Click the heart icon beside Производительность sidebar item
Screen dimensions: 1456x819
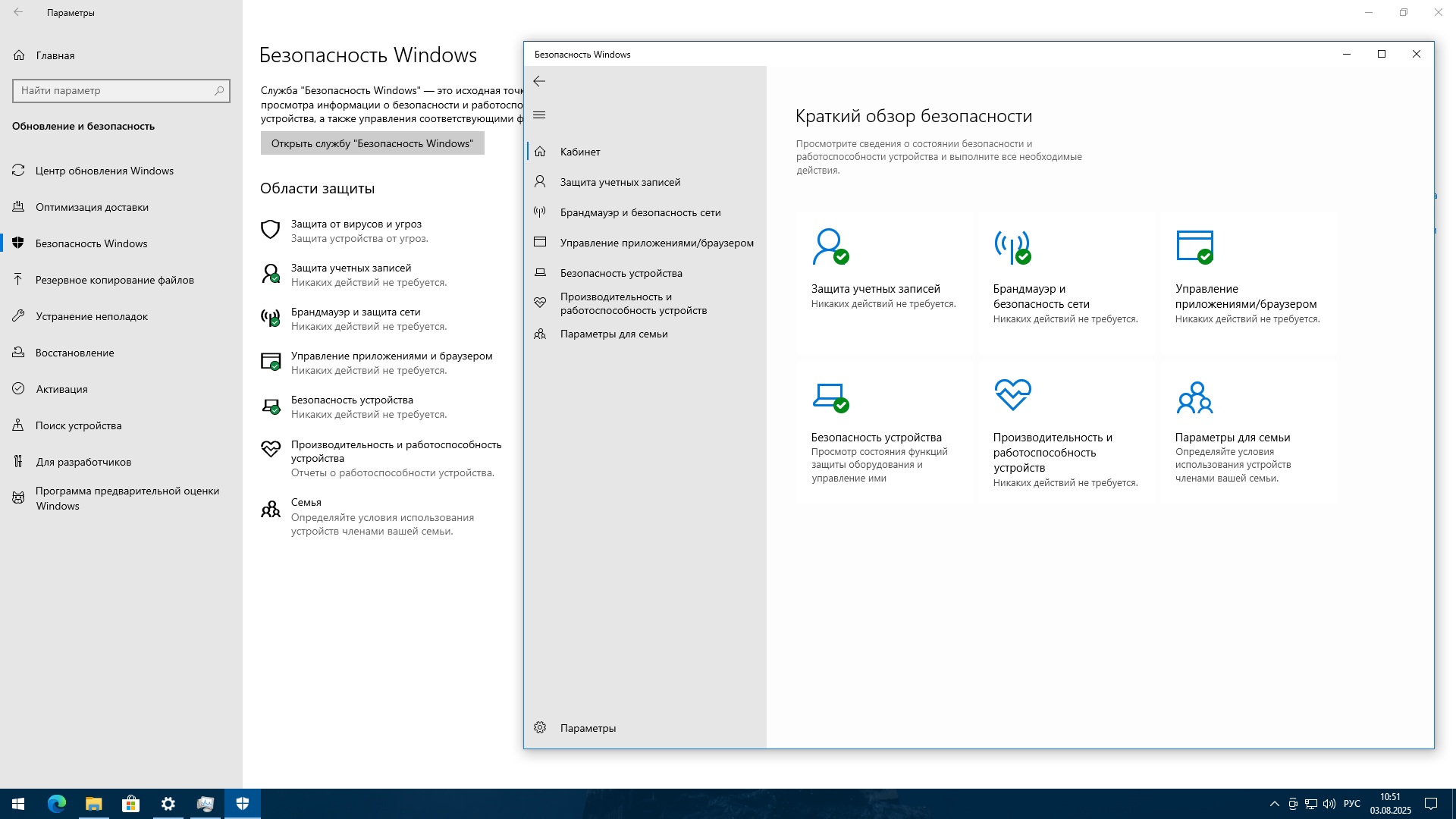540,303
